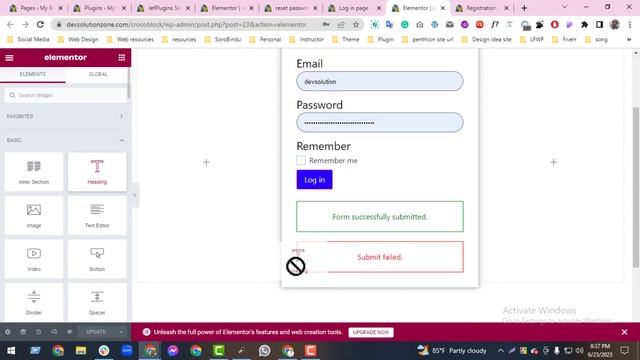
Task: Bookmark this page with star icon
Action: coord(356,24)
